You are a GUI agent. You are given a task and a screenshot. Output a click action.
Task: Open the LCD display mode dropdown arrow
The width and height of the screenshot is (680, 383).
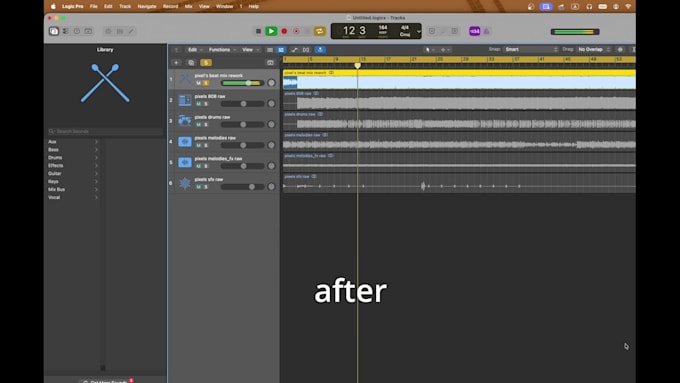click(x=418, y=31)
